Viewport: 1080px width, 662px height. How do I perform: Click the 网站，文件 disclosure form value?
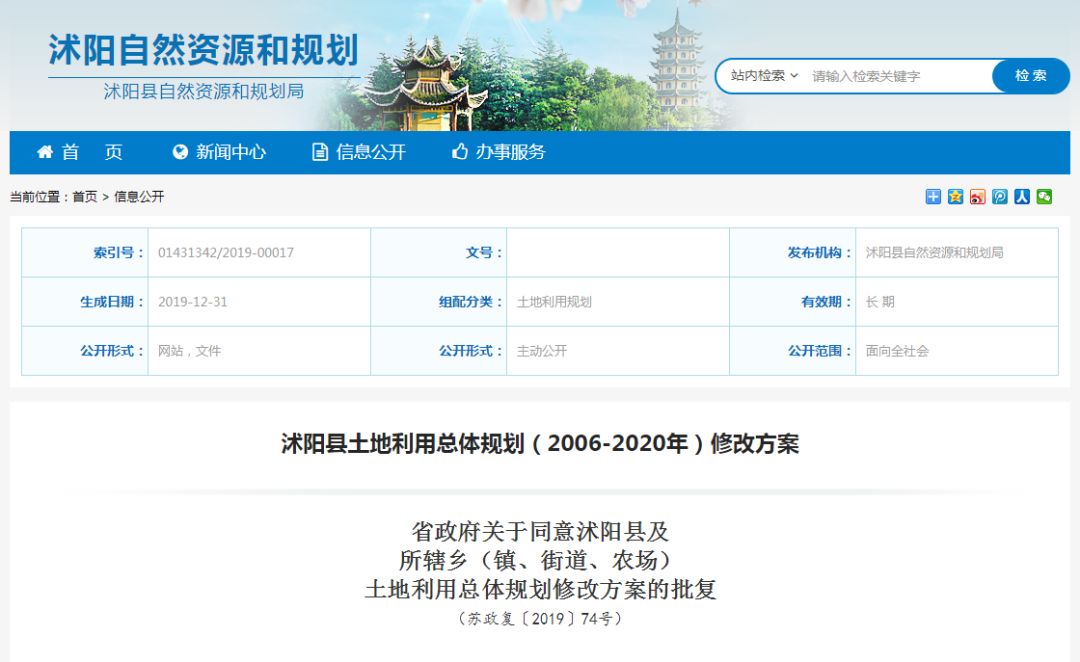189,351
